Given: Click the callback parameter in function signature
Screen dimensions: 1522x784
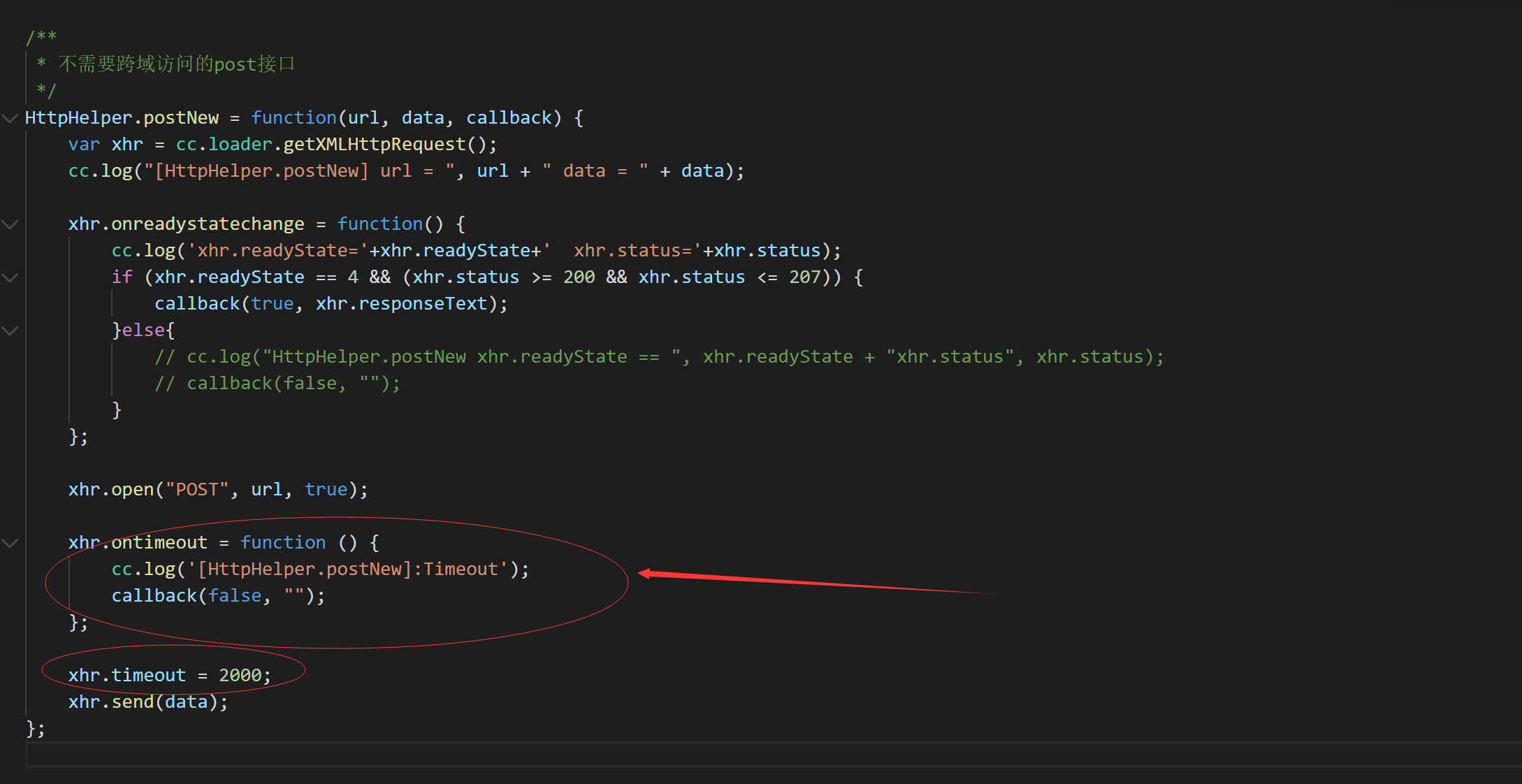Looking at the screenshot, I should pyautogui.click(x=509, y=118).
